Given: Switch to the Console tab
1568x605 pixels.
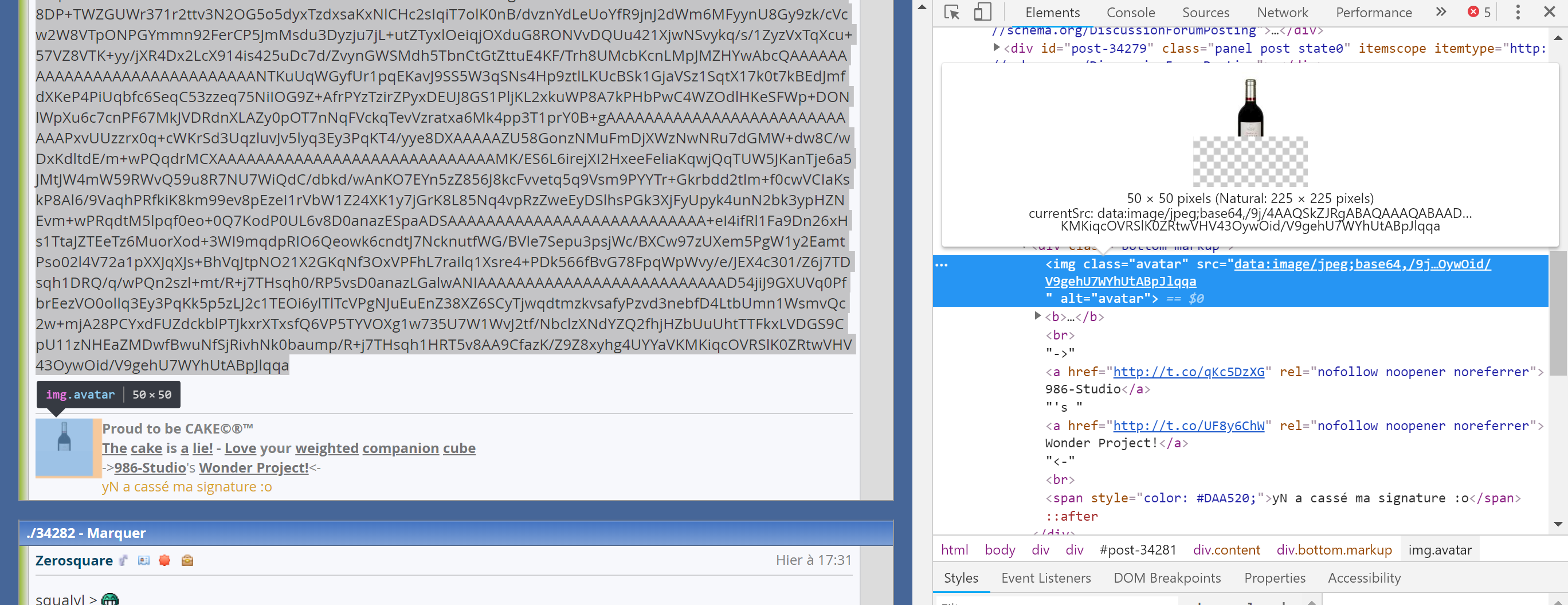Looking at the screenshot, I should point(1130,12).
